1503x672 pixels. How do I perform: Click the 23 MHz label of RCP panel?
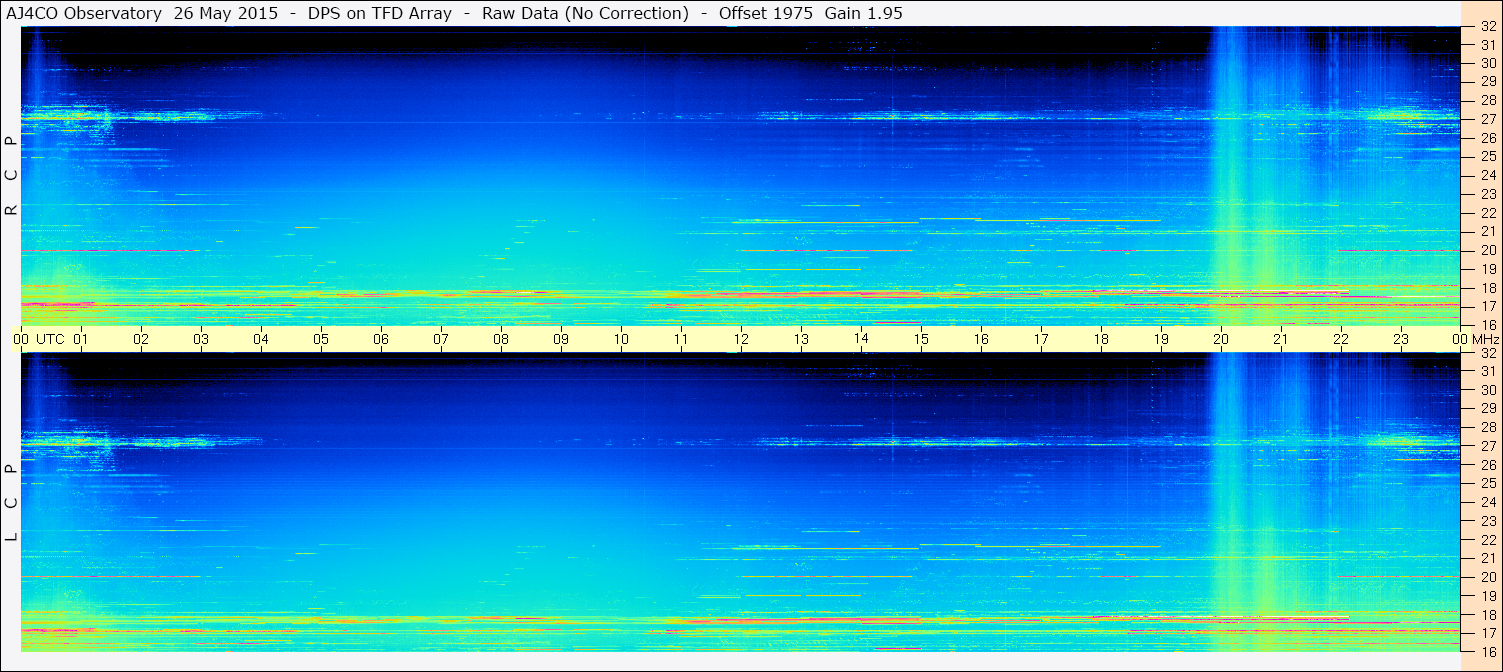pos(1488,194)
